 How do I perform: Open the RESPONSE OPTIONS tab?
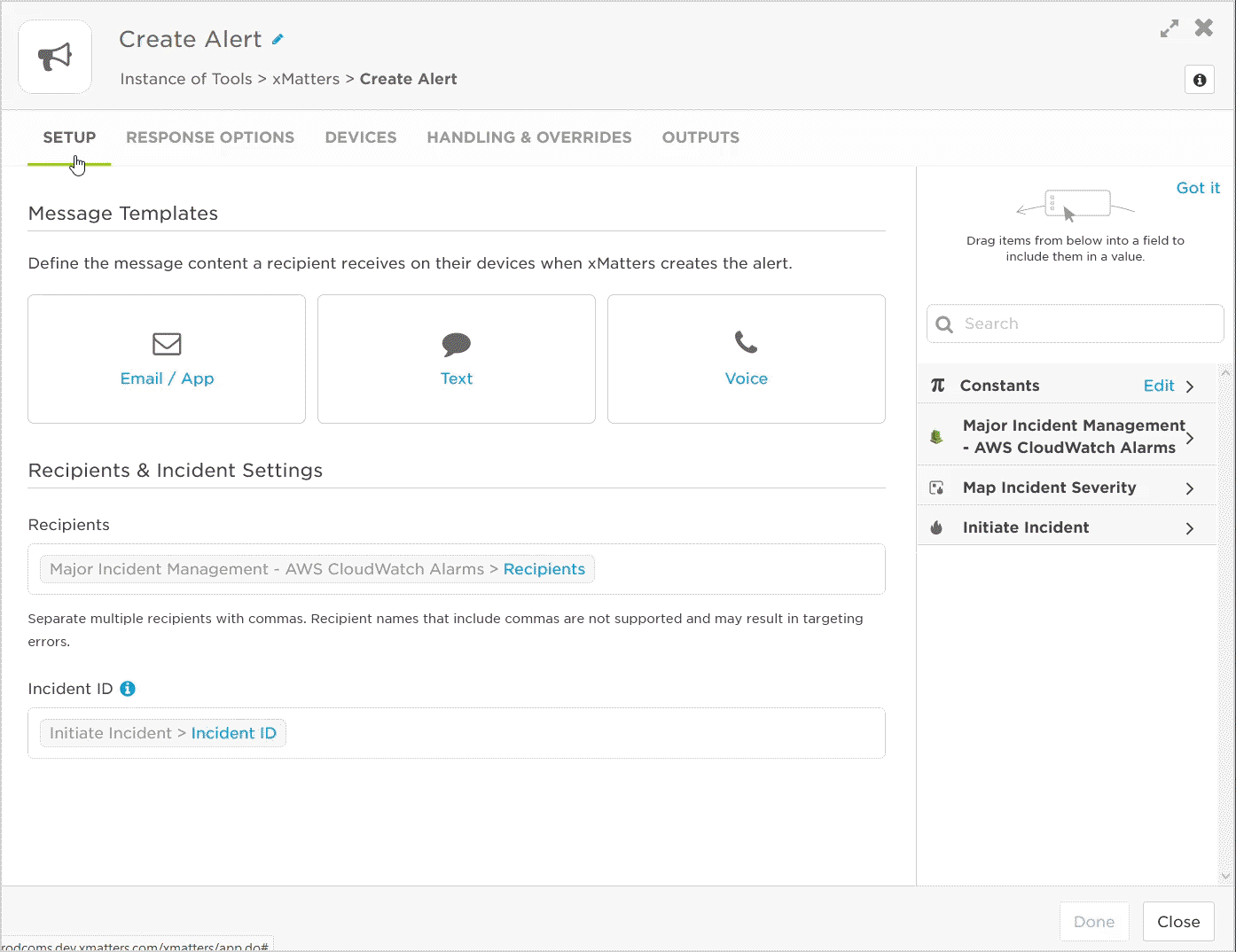tap(210, 137)
